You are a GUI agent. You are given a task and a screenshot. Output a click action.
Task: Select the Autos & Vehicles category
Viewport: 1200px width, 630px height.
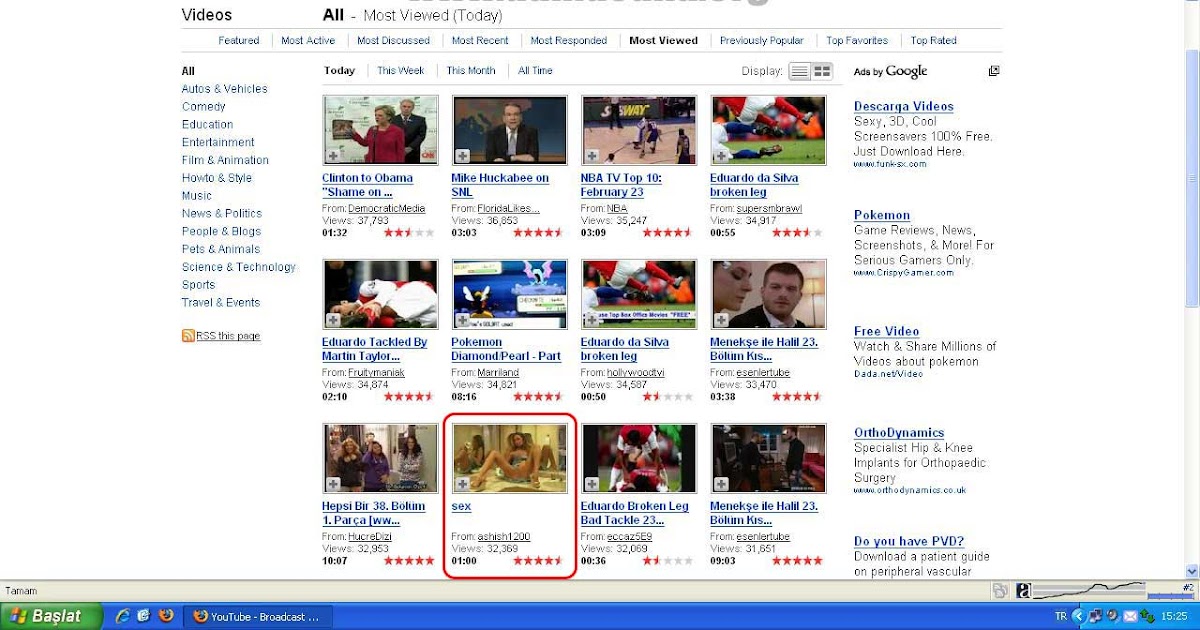225,89
